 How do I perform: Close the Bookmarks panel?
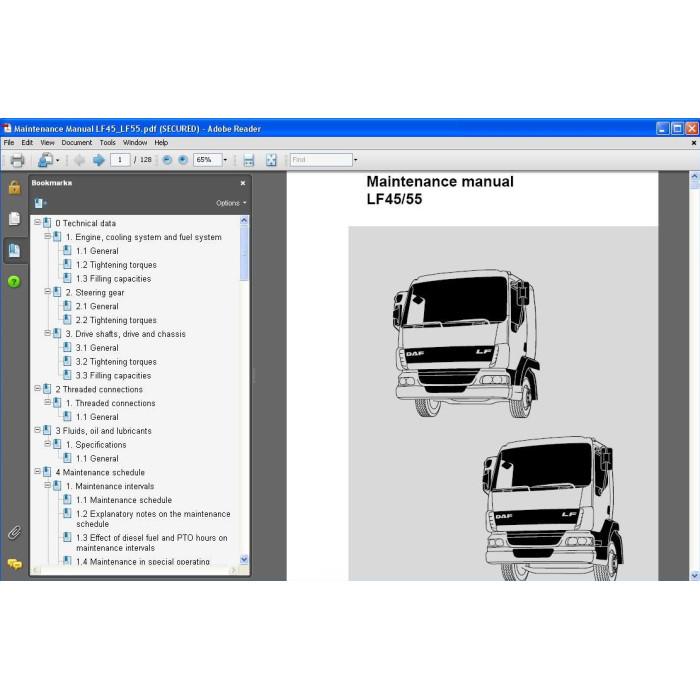(243, 183)
